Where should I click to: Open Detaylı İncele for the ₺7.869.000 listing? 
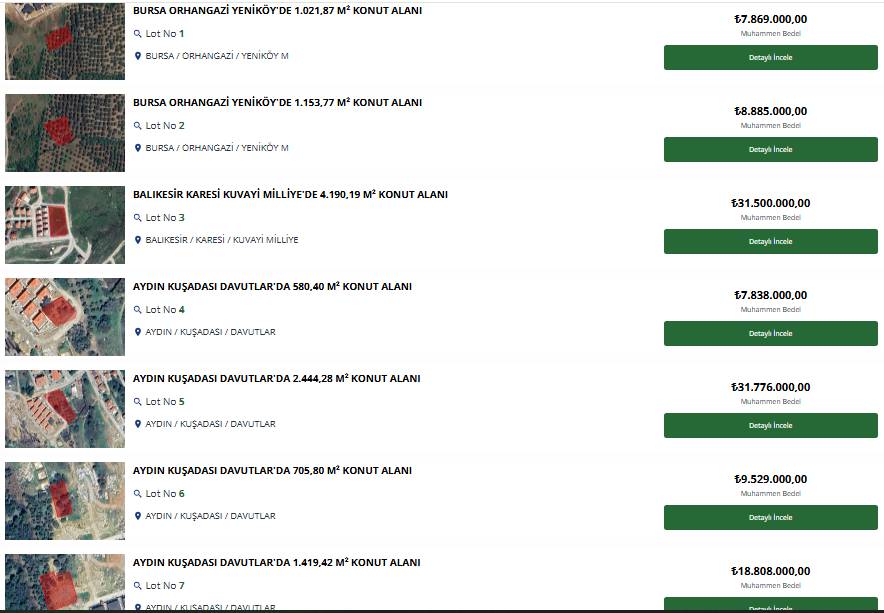pyautogui.click(x=771, y=58)
